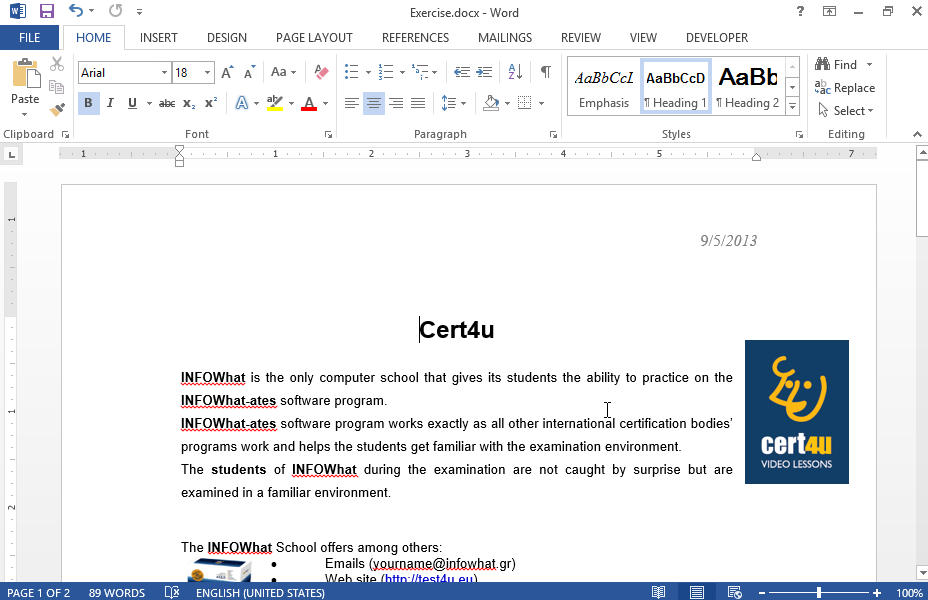Expand the Paste options arrow
Image resolution: width=928 pixels, height=600 pixels.
click(x=25, y=114)
